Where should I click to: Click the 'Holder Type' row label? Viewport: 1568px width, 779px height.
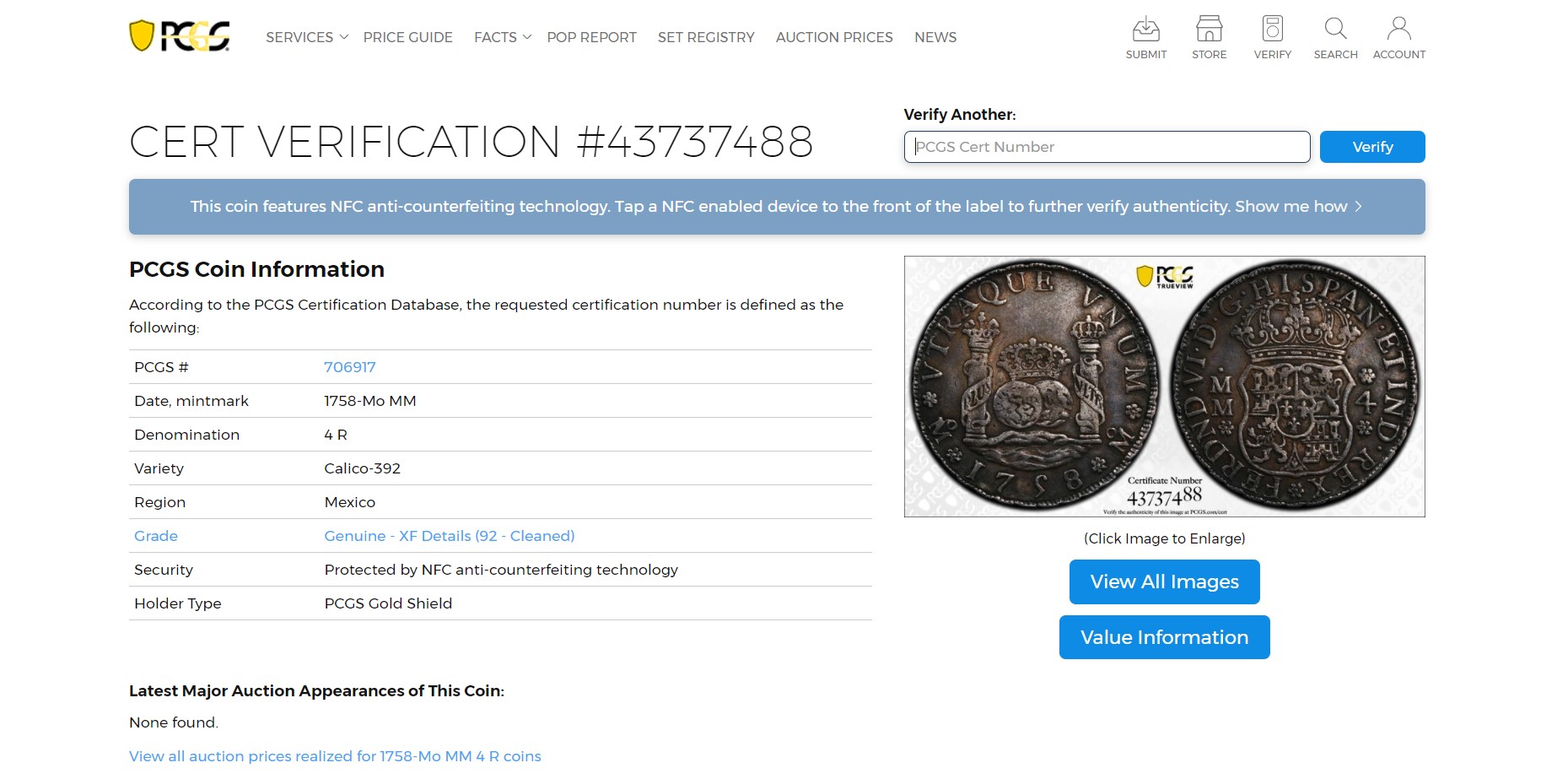[177, 603]
